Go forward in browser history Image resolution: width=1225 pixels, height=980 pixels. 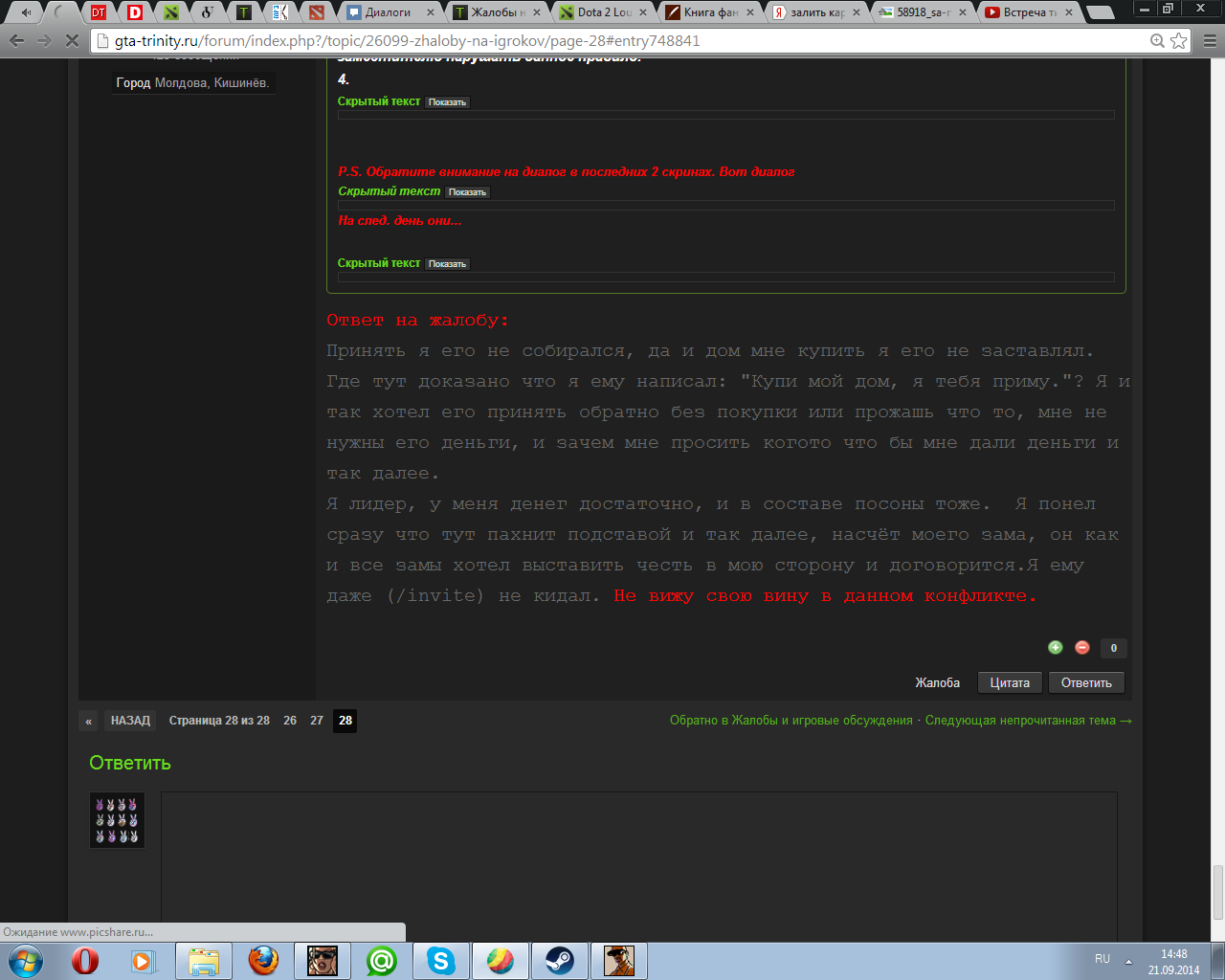pos(44,41)
